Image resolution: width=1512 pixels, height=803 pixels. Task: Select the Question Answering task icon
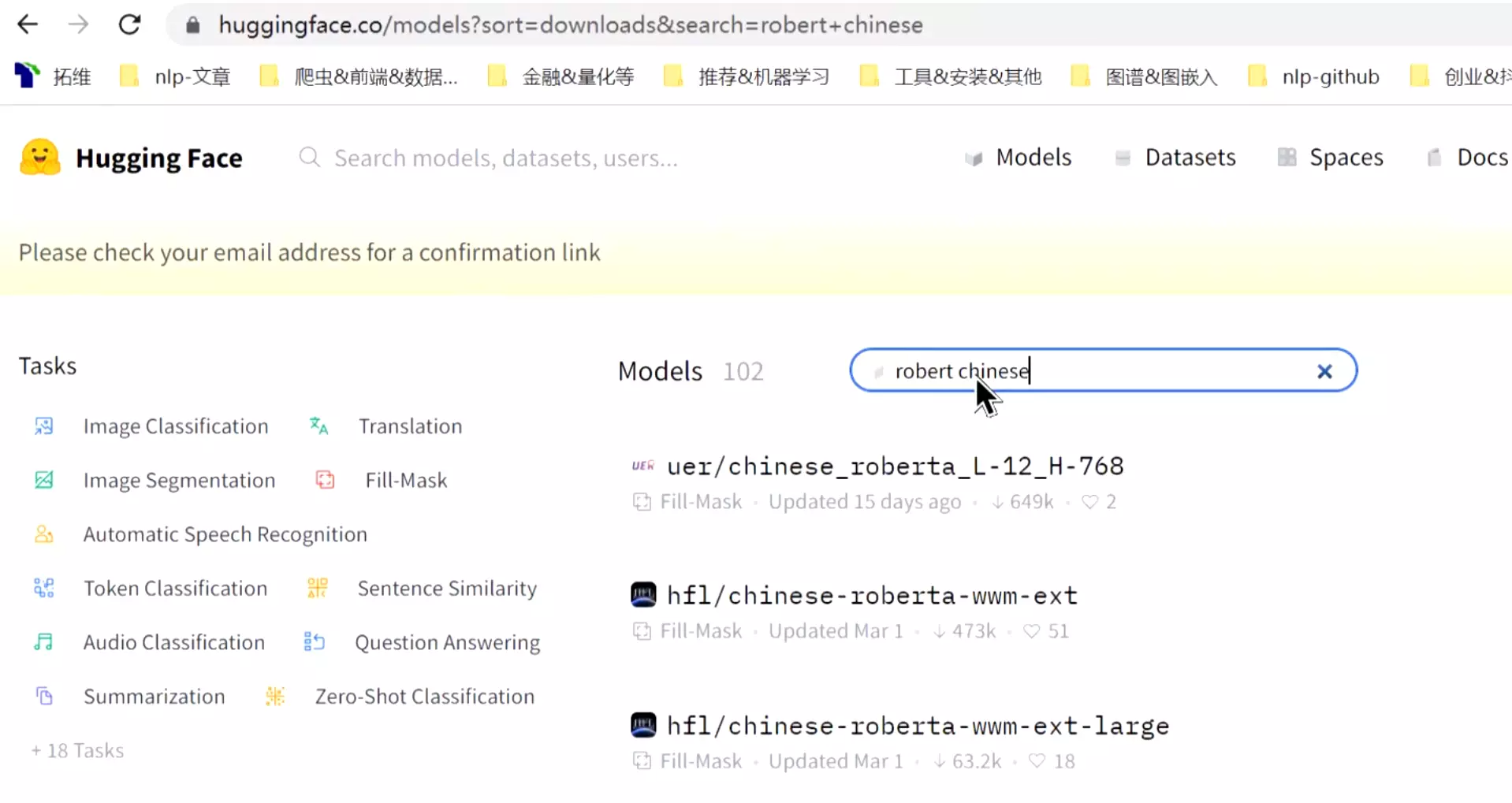[314, 642]
